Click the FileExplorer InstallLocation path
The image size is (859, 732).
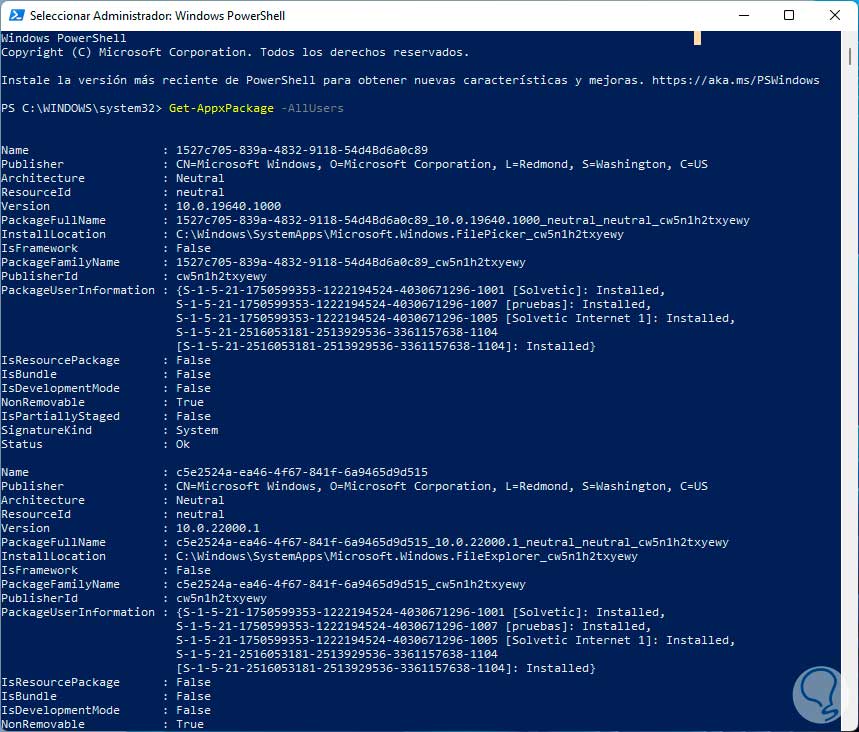click(x=406, y=556)
